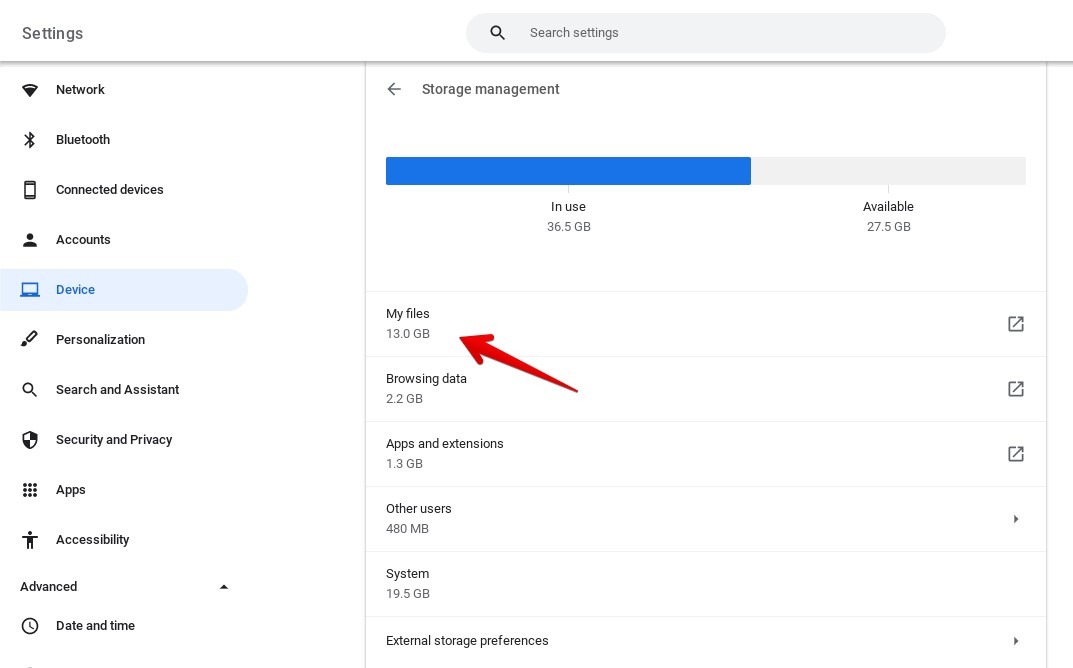Image resolution: width=1073 pixels, height=668 pixels.
Task: Select the Accessibility icon in sidebar
Action: [x=30, y=539]
